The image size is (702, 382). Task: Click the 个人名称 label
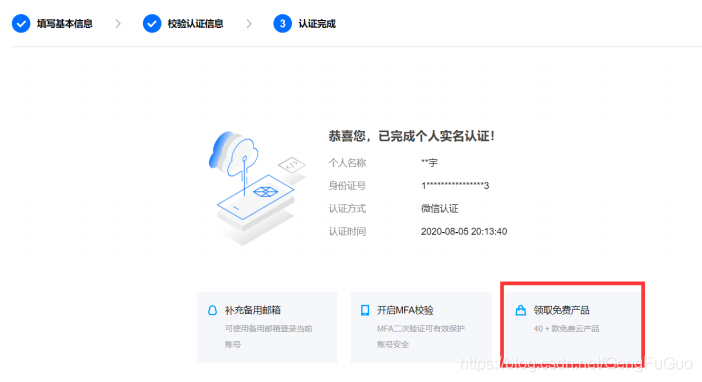pyautogui.click(x=347, y=163)
